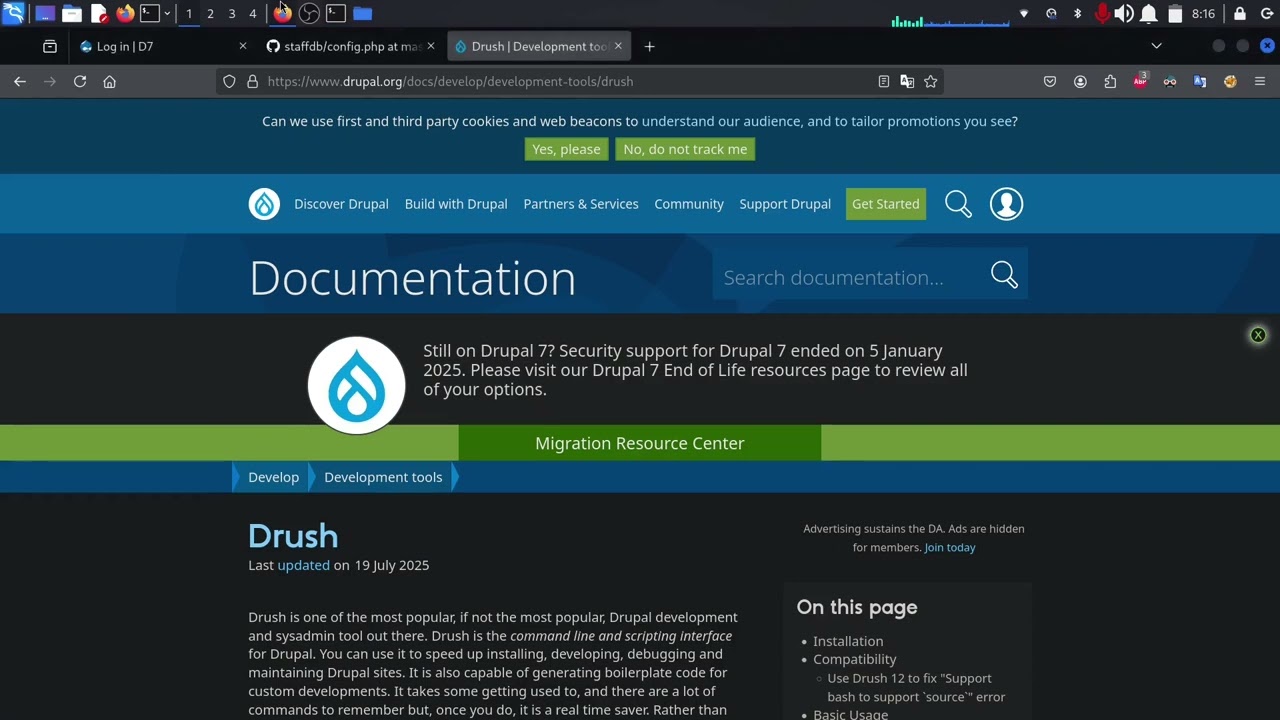The width and height of the screenshot is (1280, 720).
Task: Show notifications via the bell icon
Action: pyautogui.click(x=1149, y=13)
